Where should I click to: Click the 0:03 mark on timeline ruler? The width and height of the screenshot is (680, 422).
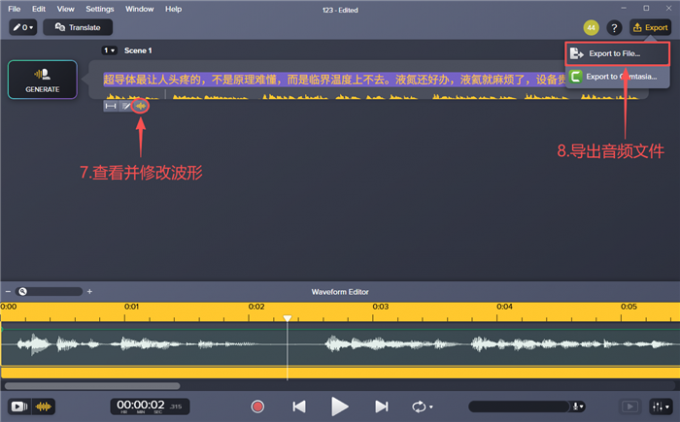click(x=380, y=307)
